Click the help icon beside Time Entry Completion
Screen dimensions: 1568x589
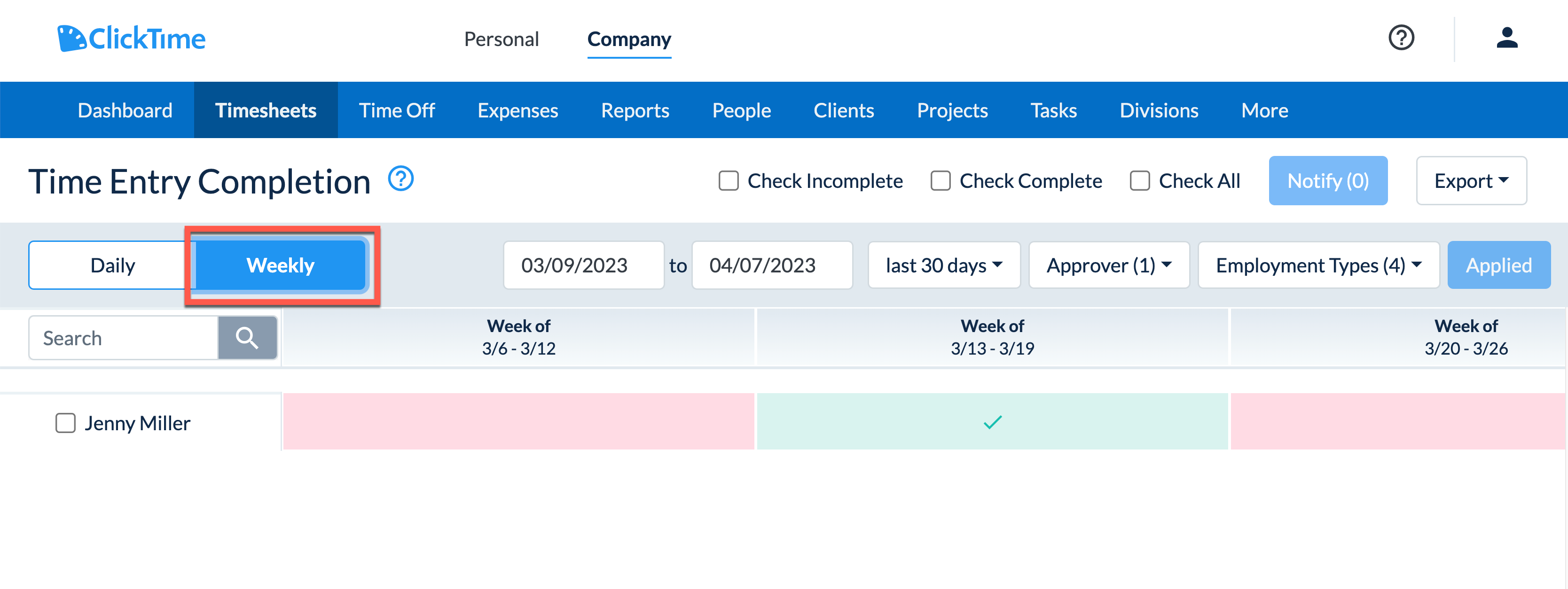pyautogui.click(x=400, y=178)
